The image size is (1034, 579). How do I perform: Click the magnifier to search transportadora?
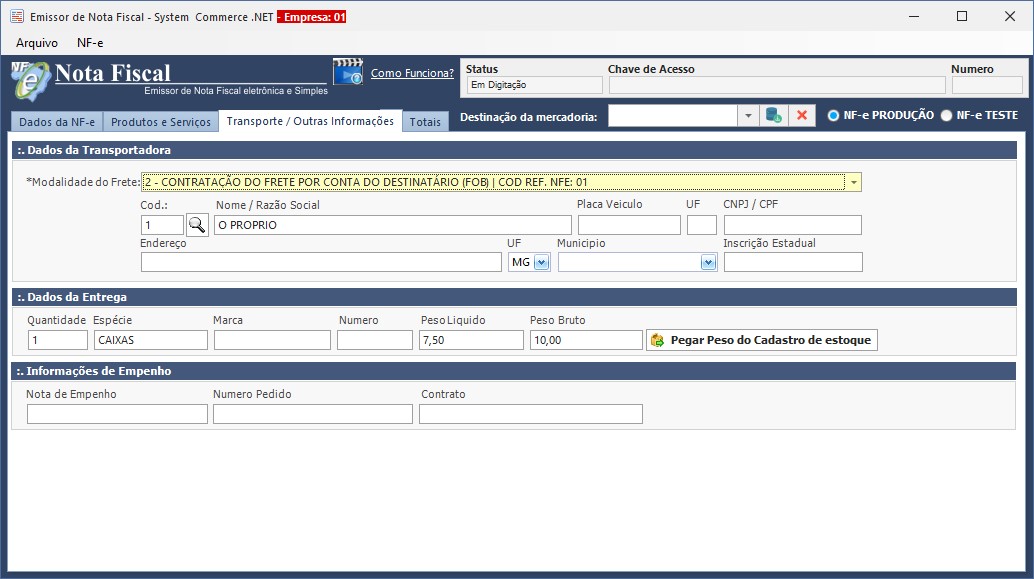[197, 225]
